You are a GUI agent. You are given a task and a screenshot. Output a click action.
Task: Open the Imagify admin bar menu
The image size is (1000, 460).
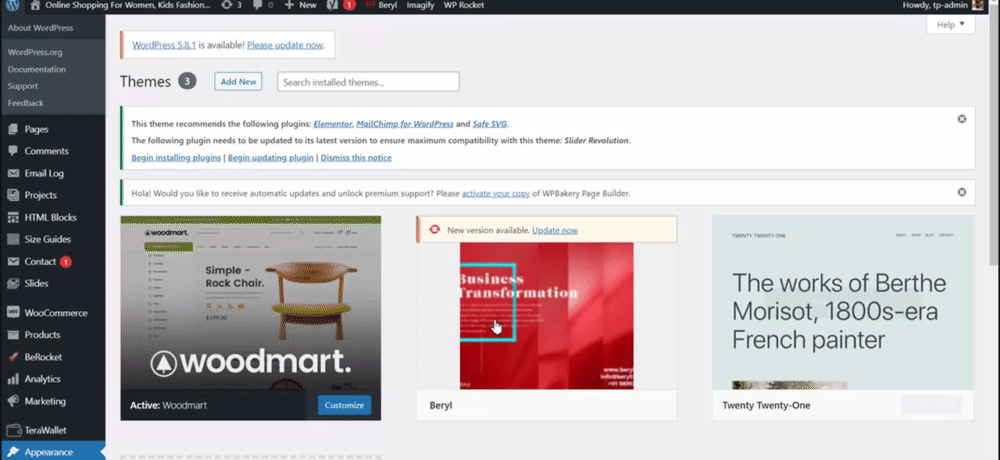click(x=420, y=5)
